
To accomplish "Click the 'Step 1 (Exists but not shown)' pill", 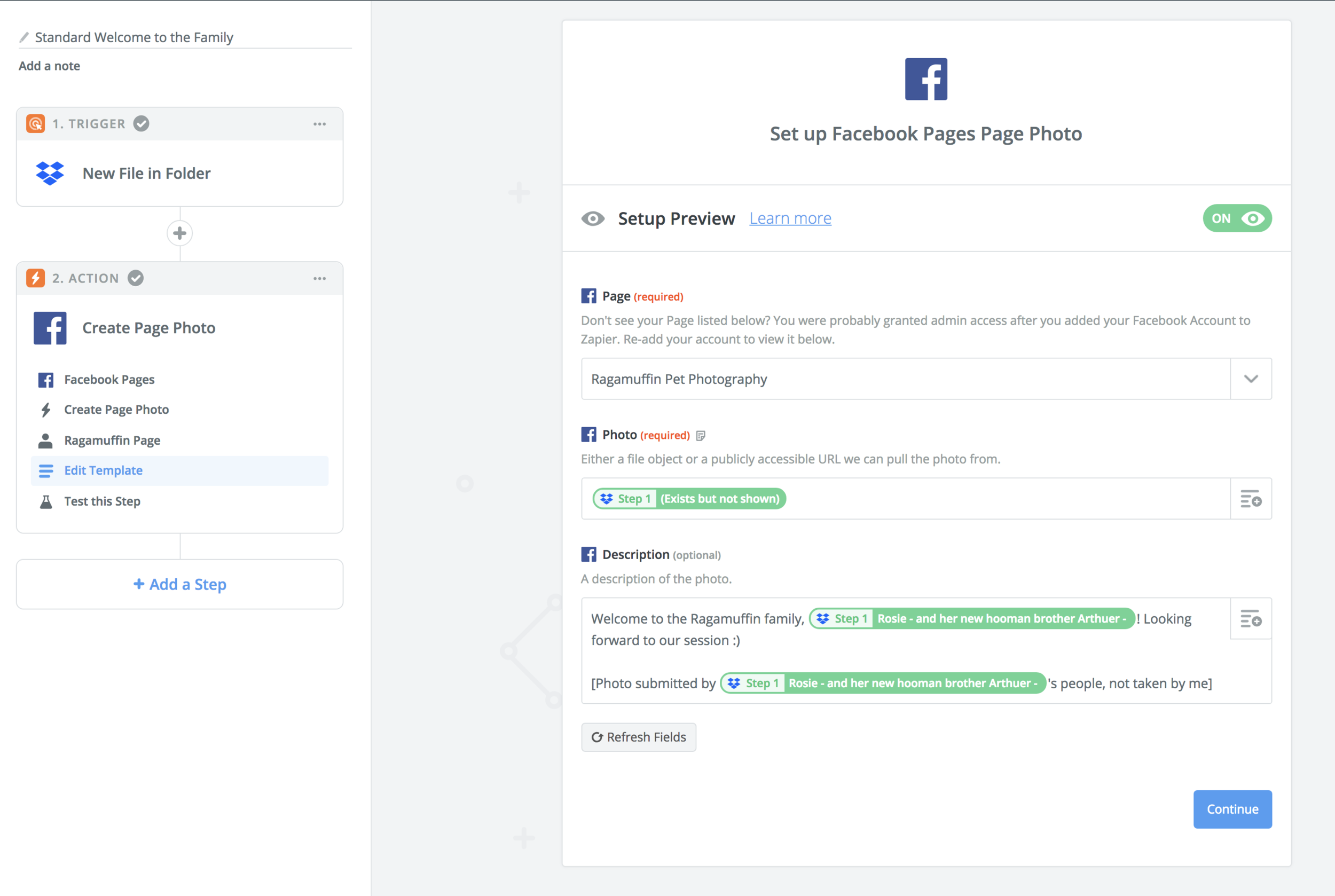I will pos(689,499).
